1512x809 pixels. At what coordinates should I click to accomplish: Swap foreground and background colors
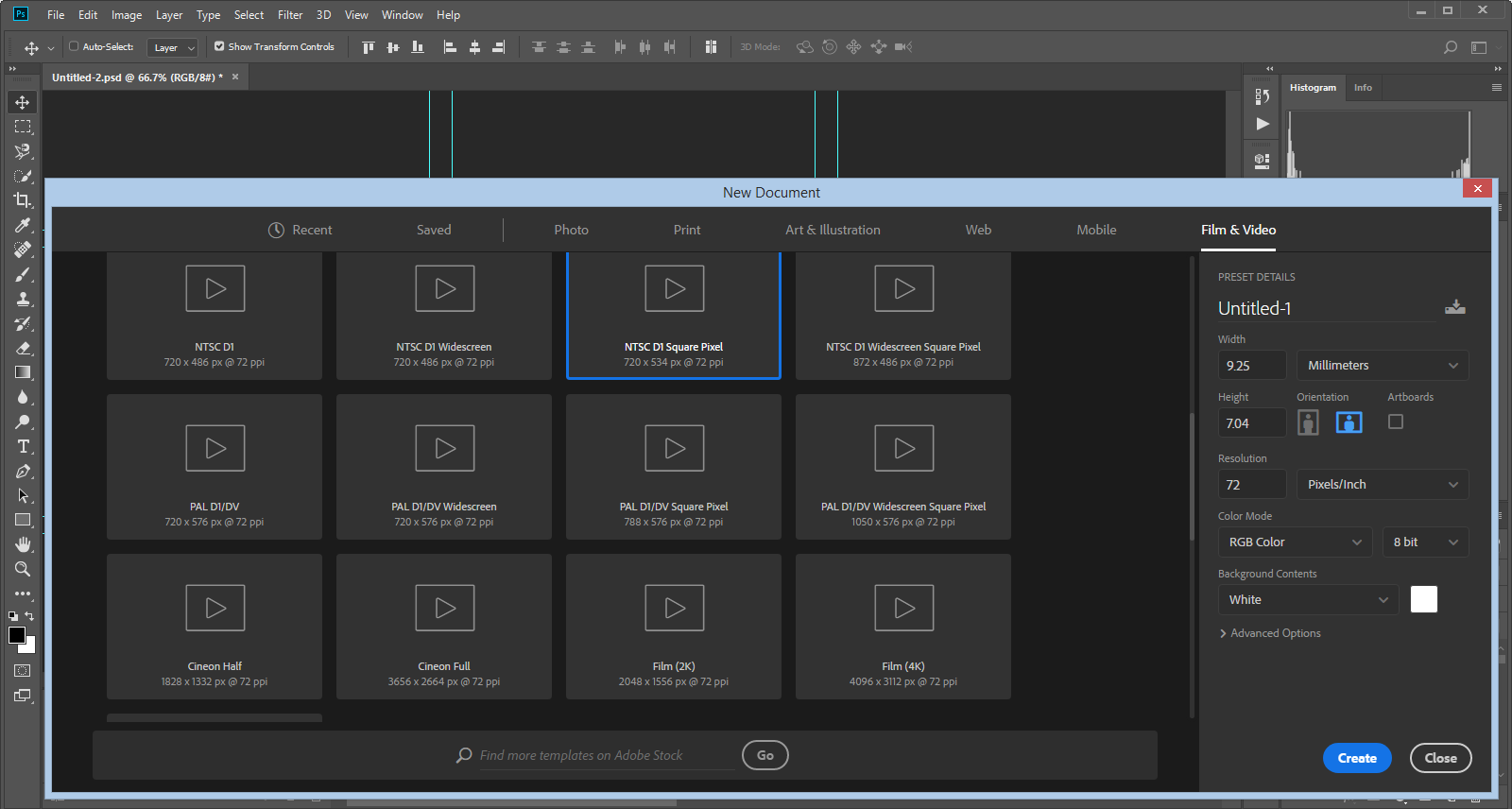[x=29, y=616]
